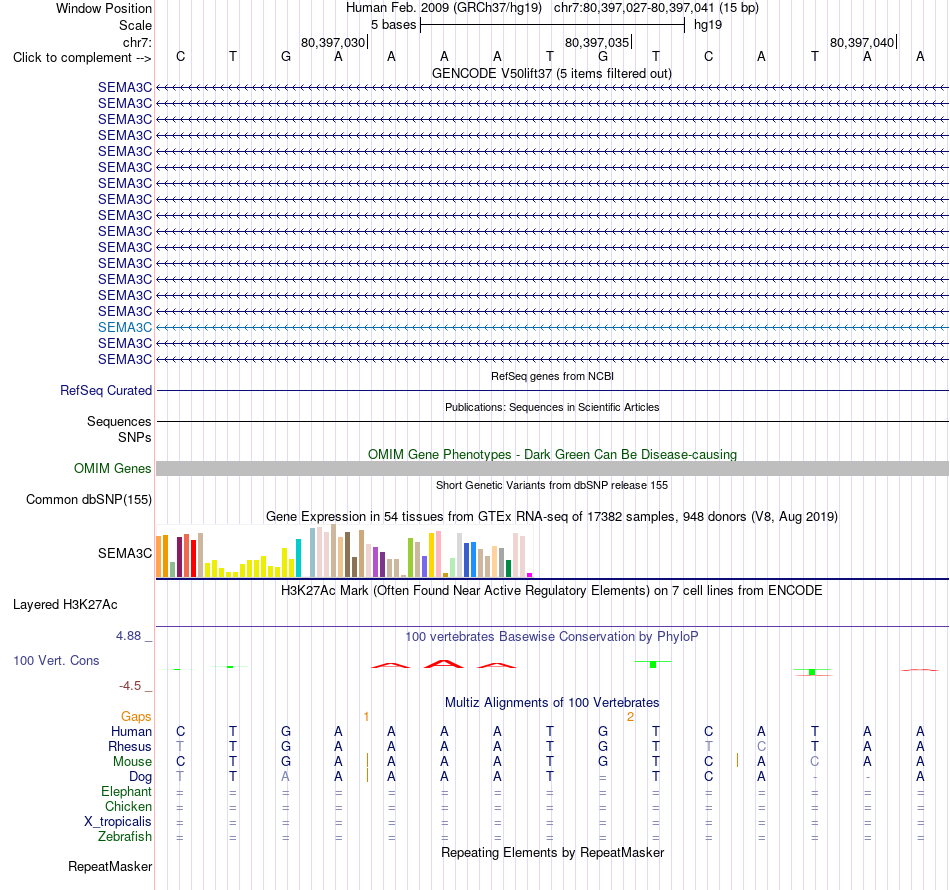
Task: Click the 'Human Feb. 2009 (GRCh37/hg19)' assembly text
Action: [x=443, y=8]
